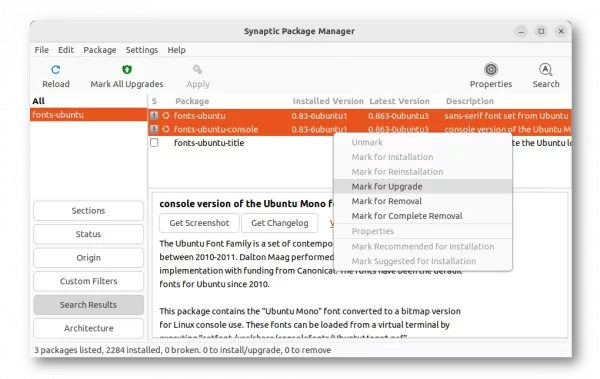
Task: Select the fonts-ubuntu-title package name
Action: pyautogui.click(x=209, y=143)
